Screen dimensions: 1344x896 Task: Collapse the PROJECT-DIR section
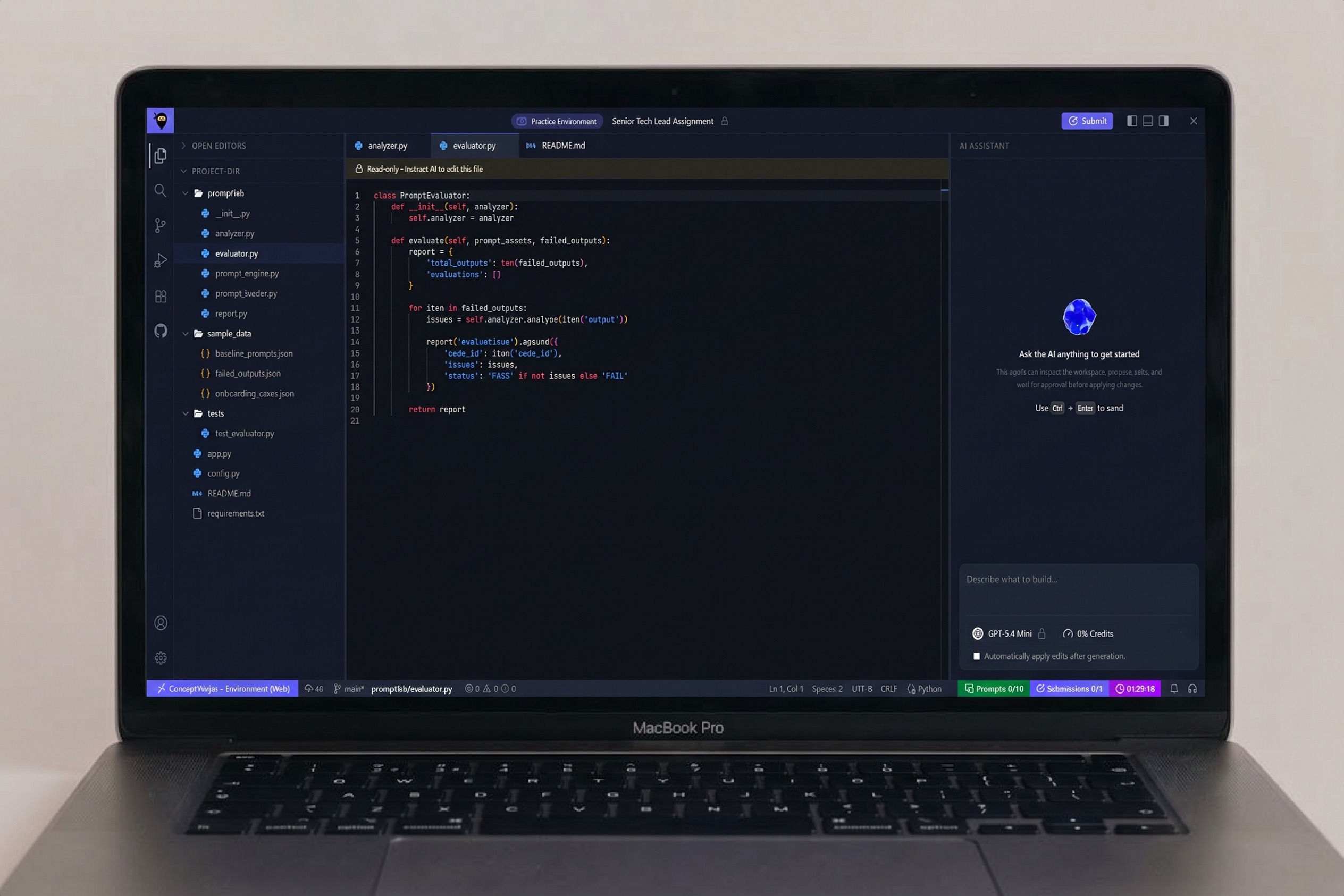click(259, 171)
